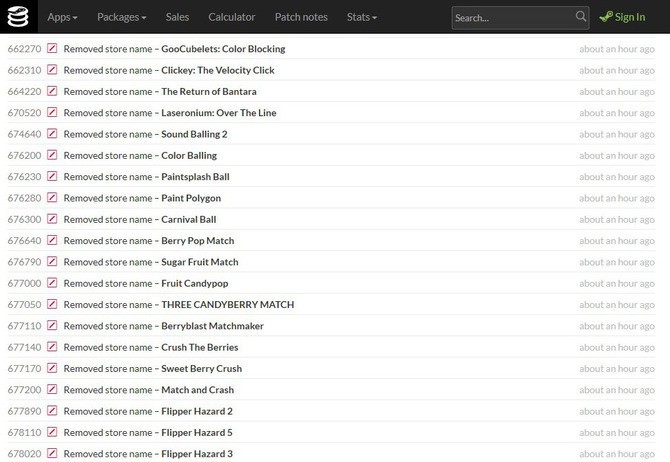The width and height of the screenshot is (670, 462).
Task: Open app ID 676230 link
Action: (x=24, y=177)
